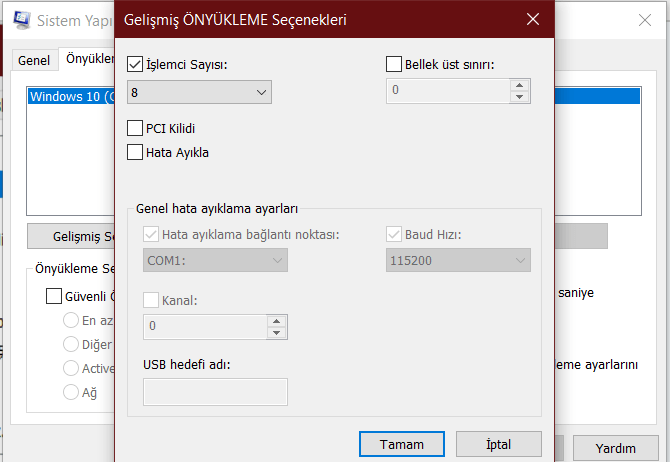The height and width of the screenshot is (462, 670).
Task: Click Tamam to confirm settings
Action: [x=402, y=444]
